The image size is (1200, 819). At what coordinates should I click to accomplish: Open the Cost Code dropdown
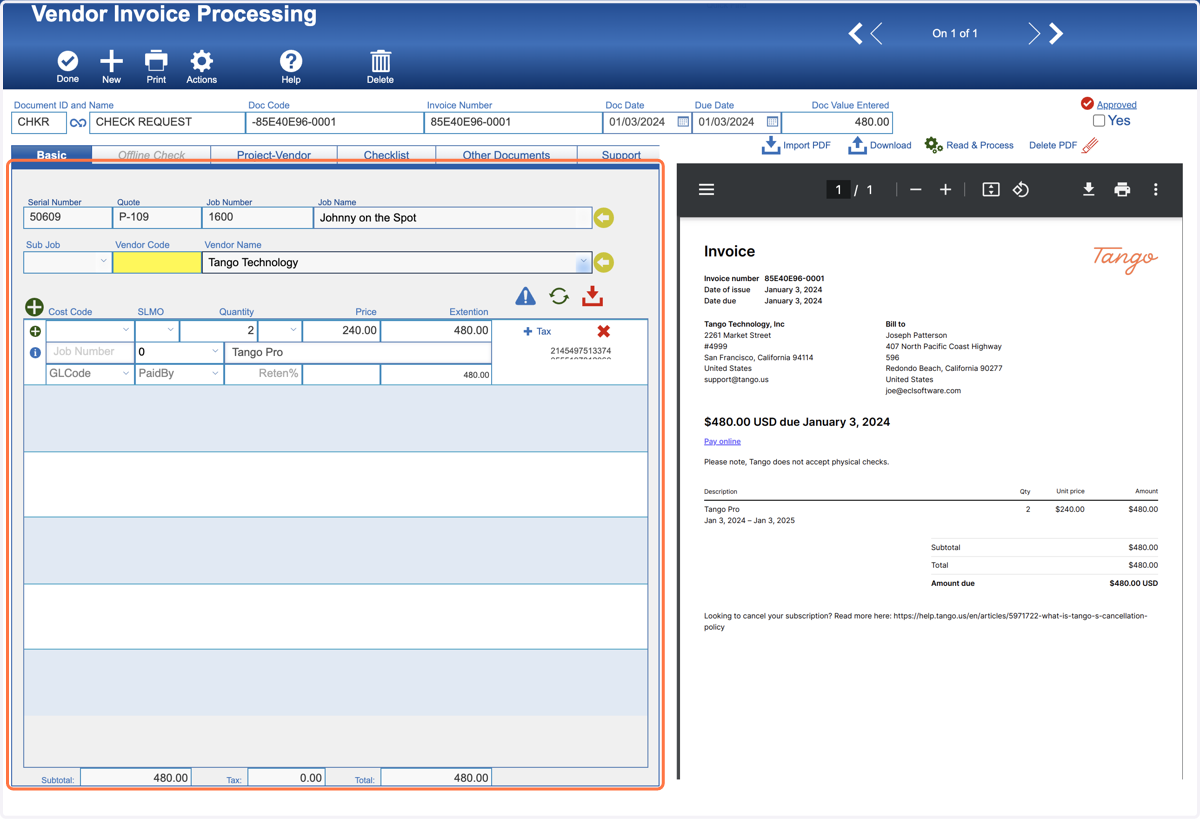click(x=90, y=330)
